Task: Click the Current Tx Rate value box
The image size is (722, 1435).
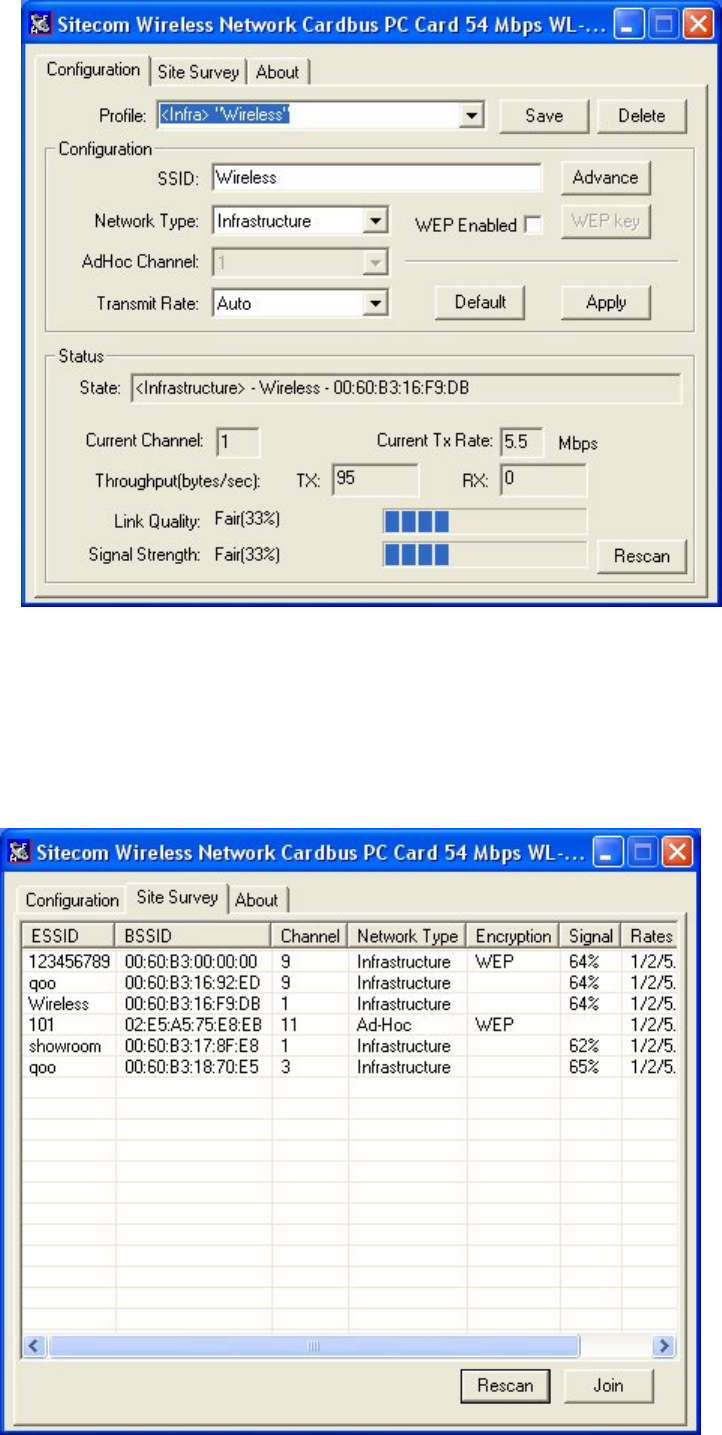Action: click(521, 441)
